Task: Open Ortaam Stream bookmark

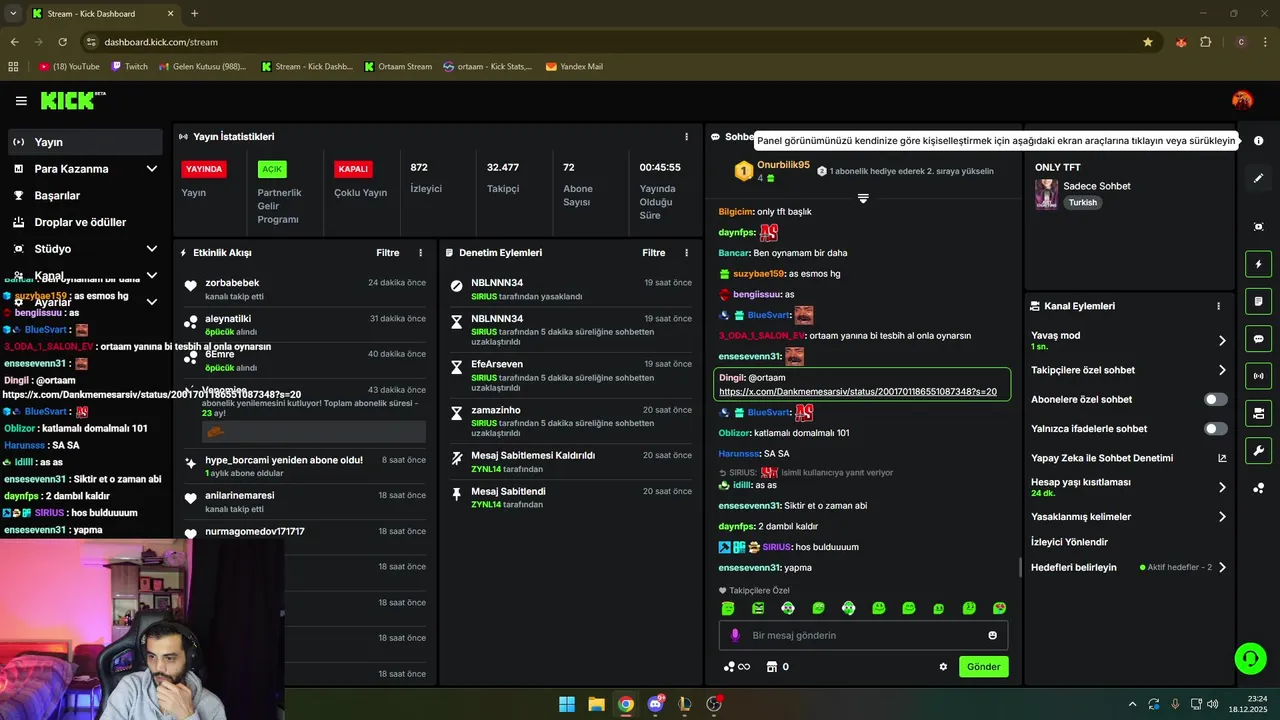Action: pos(398,67)
